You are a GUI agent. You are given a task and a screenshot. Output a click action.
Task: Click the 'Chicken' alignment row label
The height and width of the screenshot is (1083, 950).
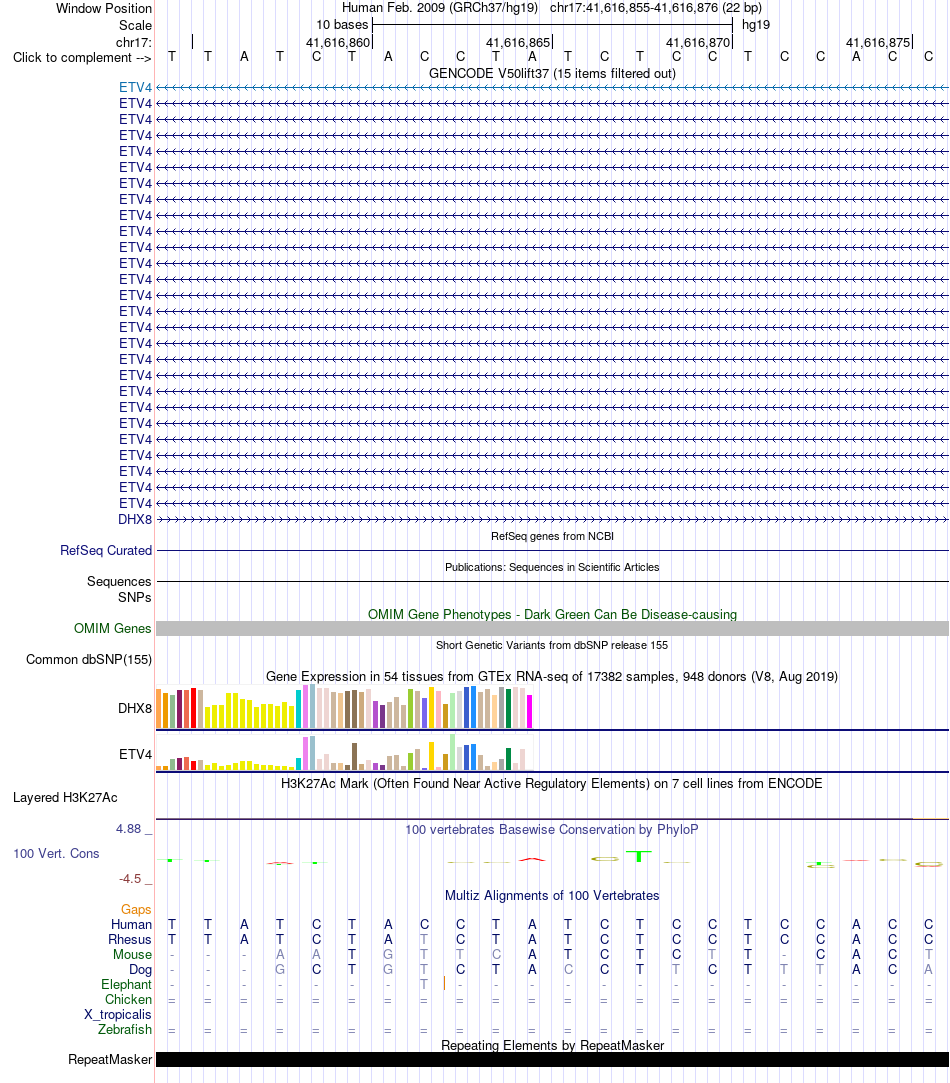click(x=129, y=999)
